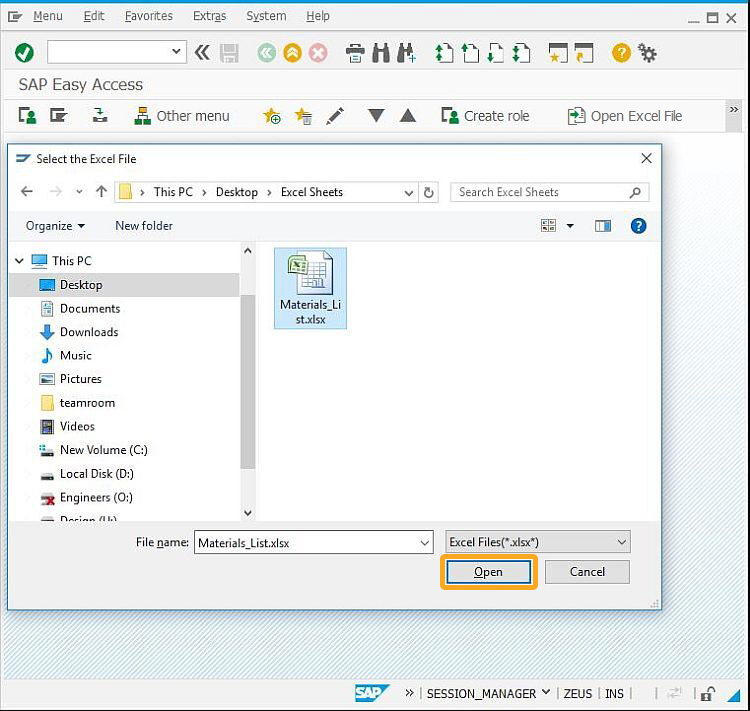Click the yellow Help question mark icon

[x=621, y=53]
